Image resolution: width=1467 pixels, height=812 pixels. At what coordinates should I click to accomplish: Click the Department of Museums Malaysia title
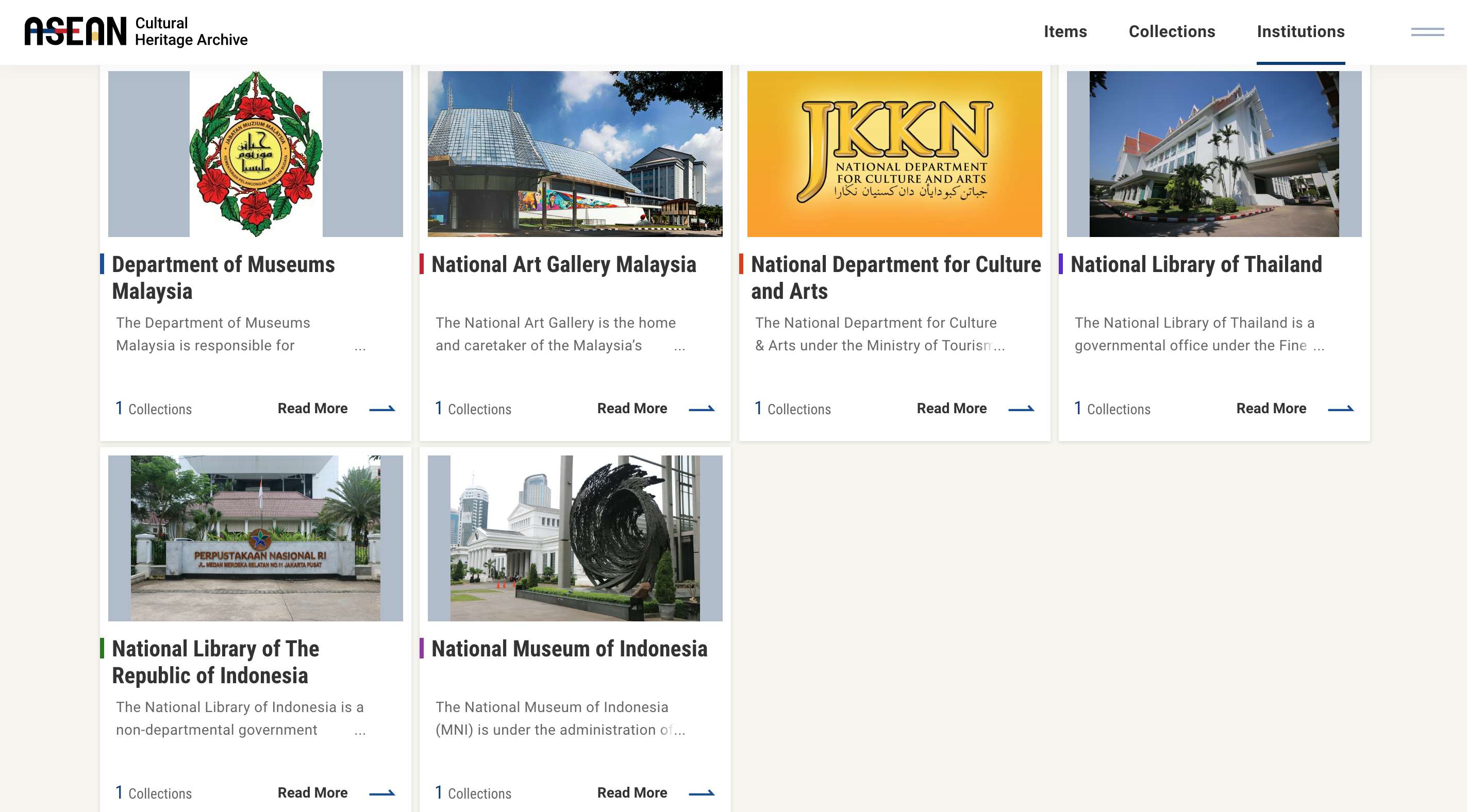[x=223, y=277]
